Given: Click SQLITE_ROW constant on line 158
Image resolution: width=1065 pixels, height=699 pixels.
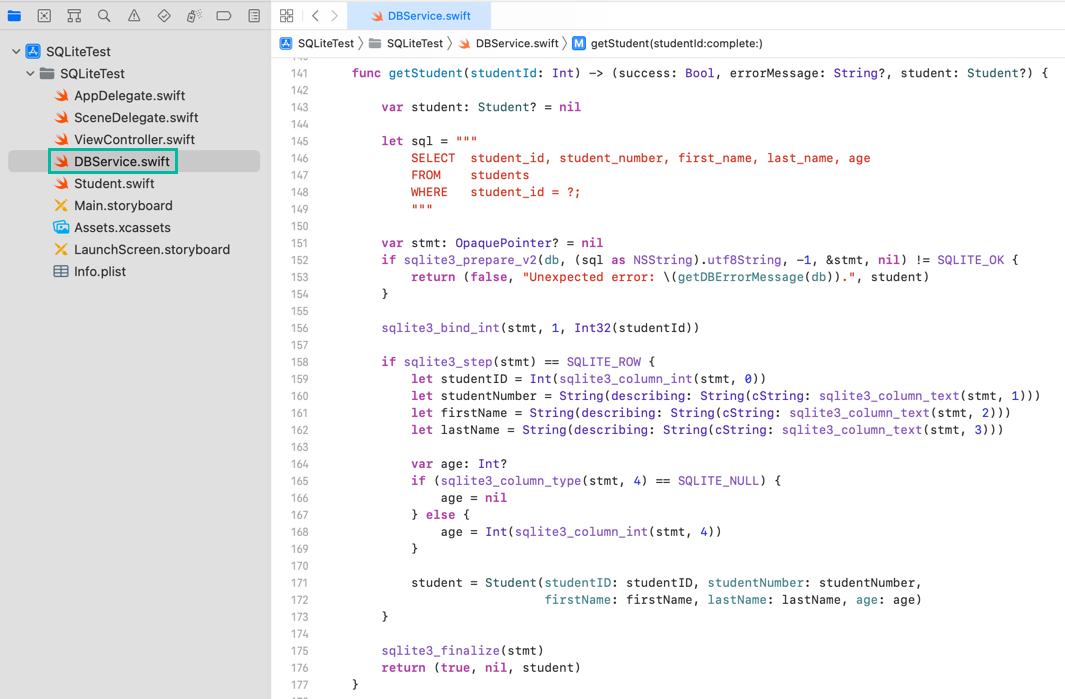Looking at the screenshot, I should tap(604, 362).
